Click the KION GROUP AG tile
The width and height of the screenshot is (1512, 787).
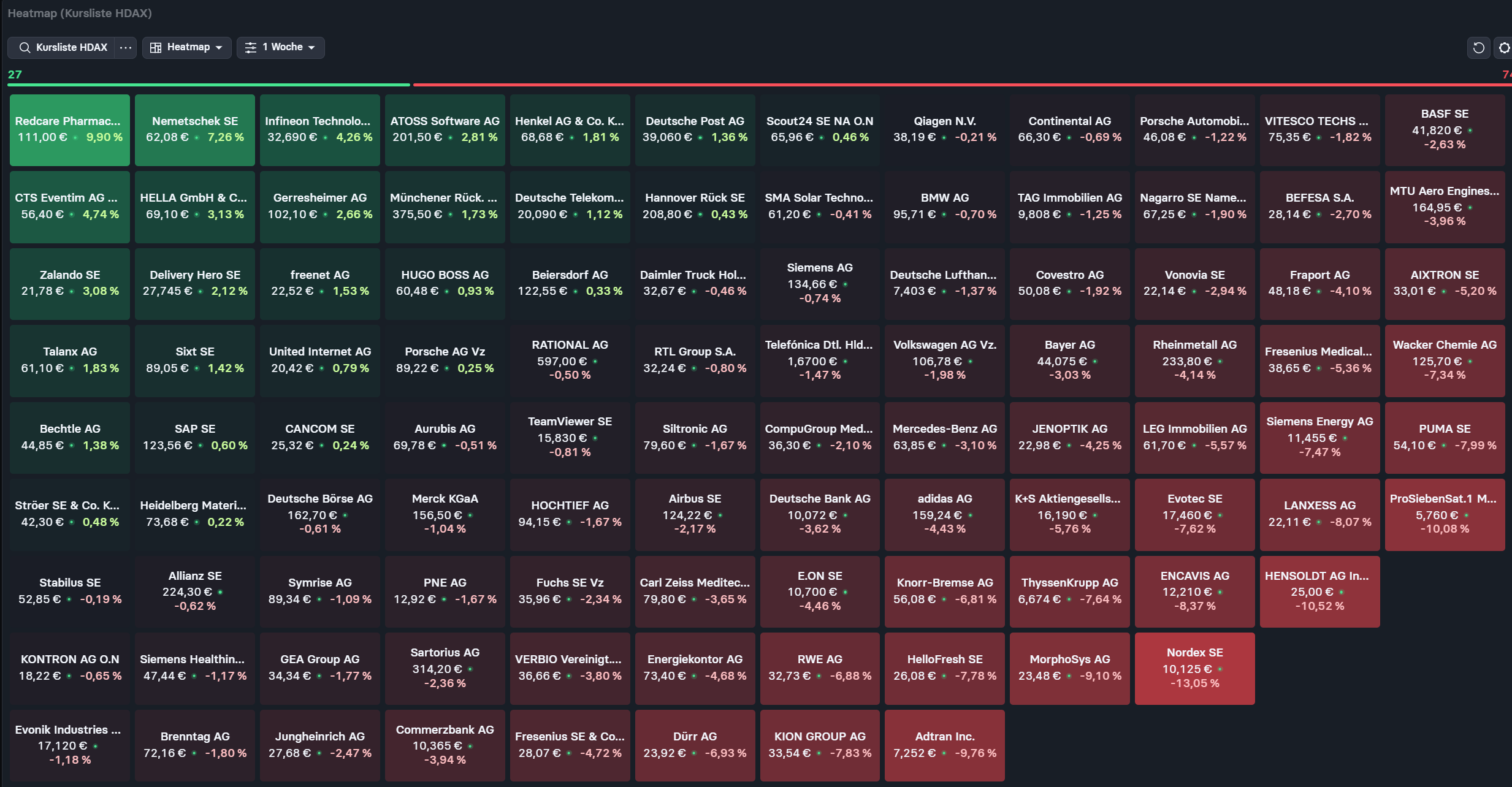(x=820, y=745)
